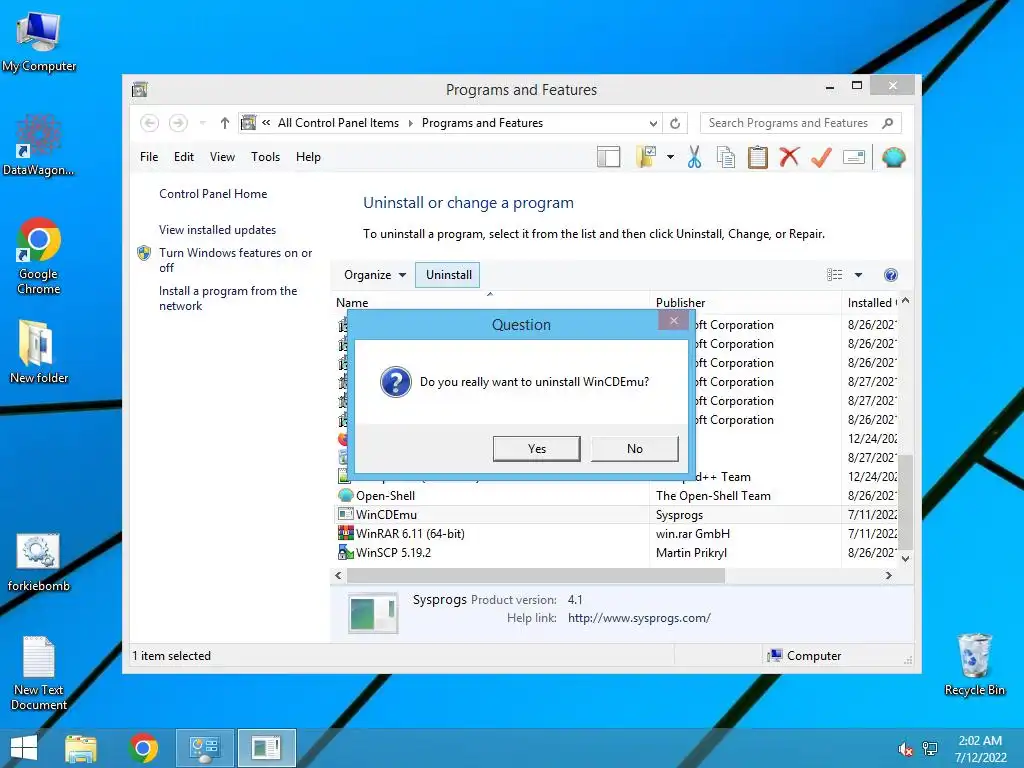
Task: Click the Cut scissors icon
Action: coord(694,157)
